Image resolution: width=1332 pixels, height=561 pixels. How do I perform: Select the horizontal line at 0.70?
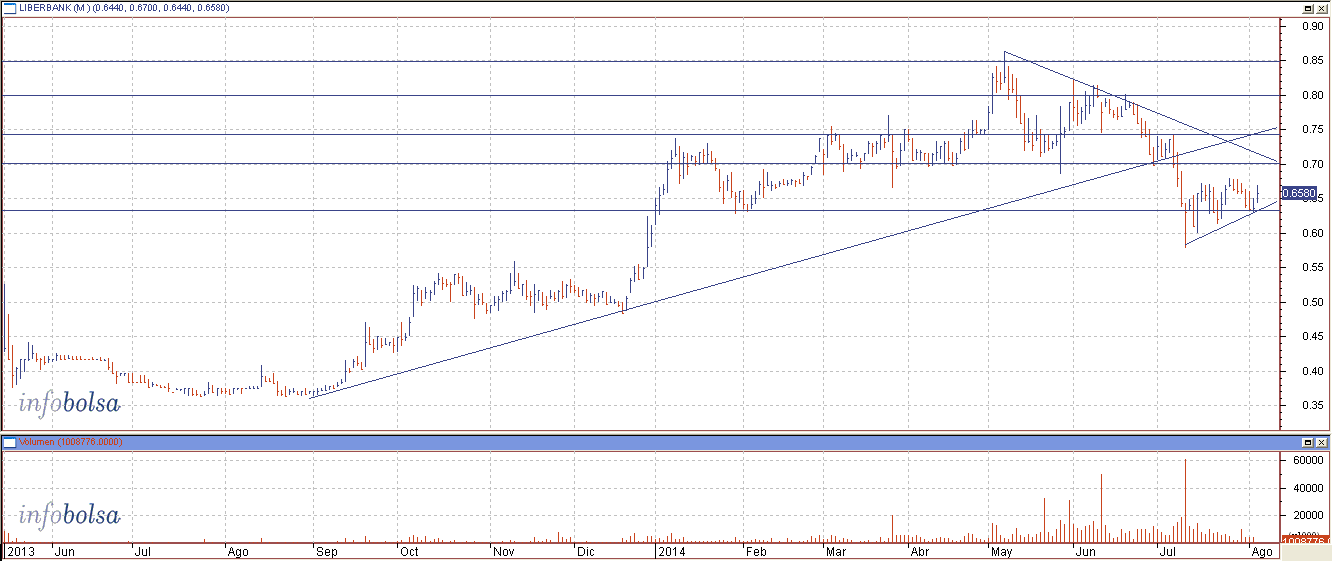640,163
